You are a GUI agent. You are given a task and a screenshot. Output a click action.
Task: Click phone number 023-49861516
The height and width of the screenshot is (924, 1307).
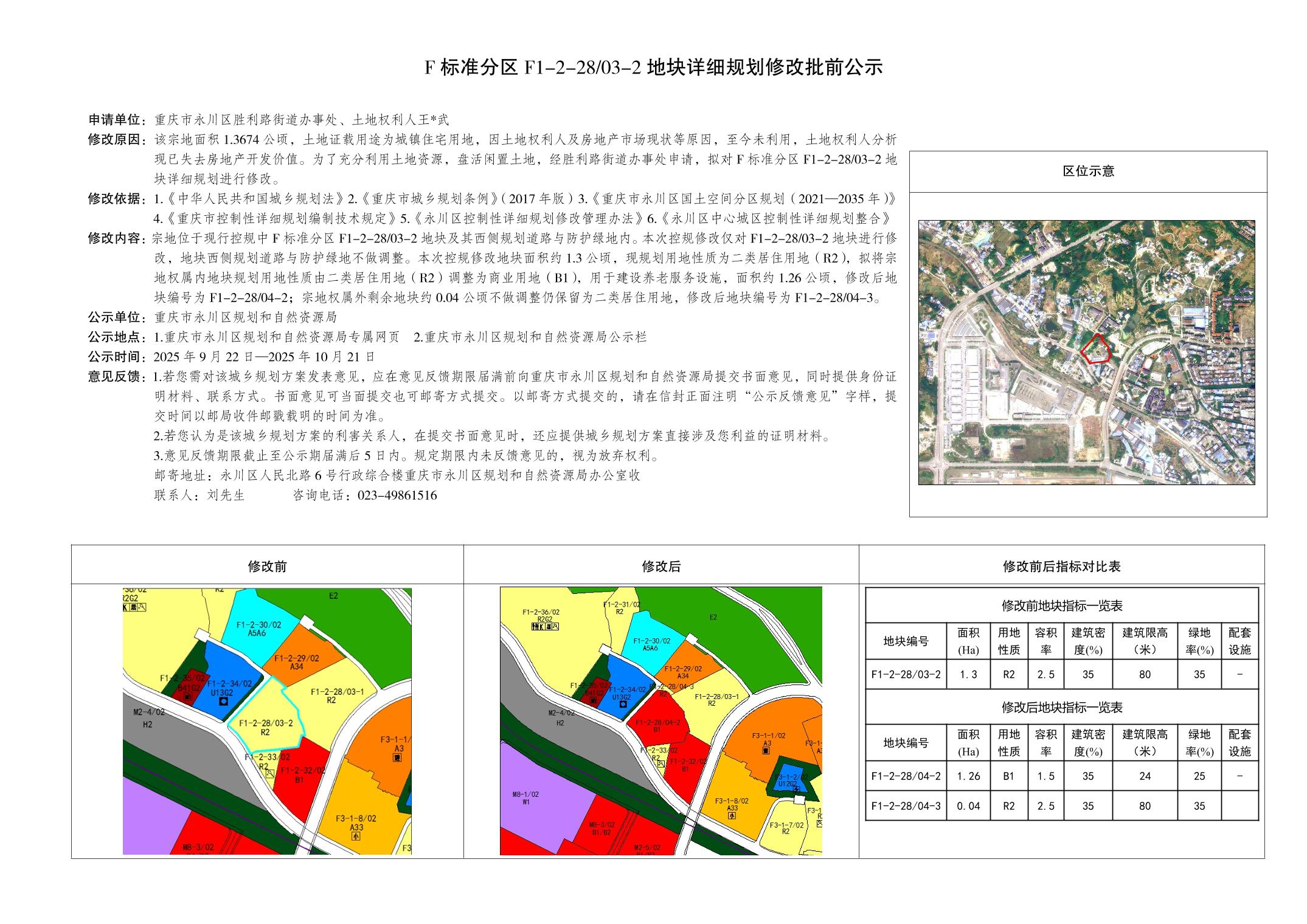click(397, 495)
